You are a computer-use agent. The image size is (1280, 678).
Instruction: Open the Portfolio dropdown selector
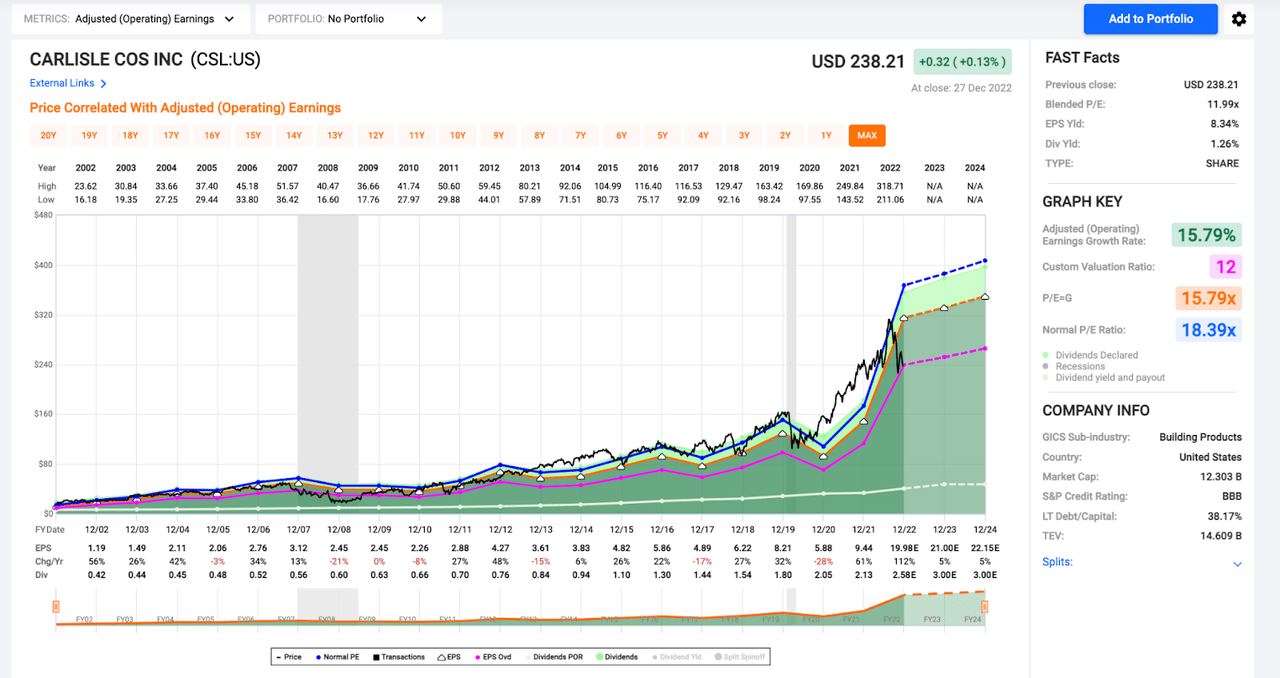click(x=348, y=19)
